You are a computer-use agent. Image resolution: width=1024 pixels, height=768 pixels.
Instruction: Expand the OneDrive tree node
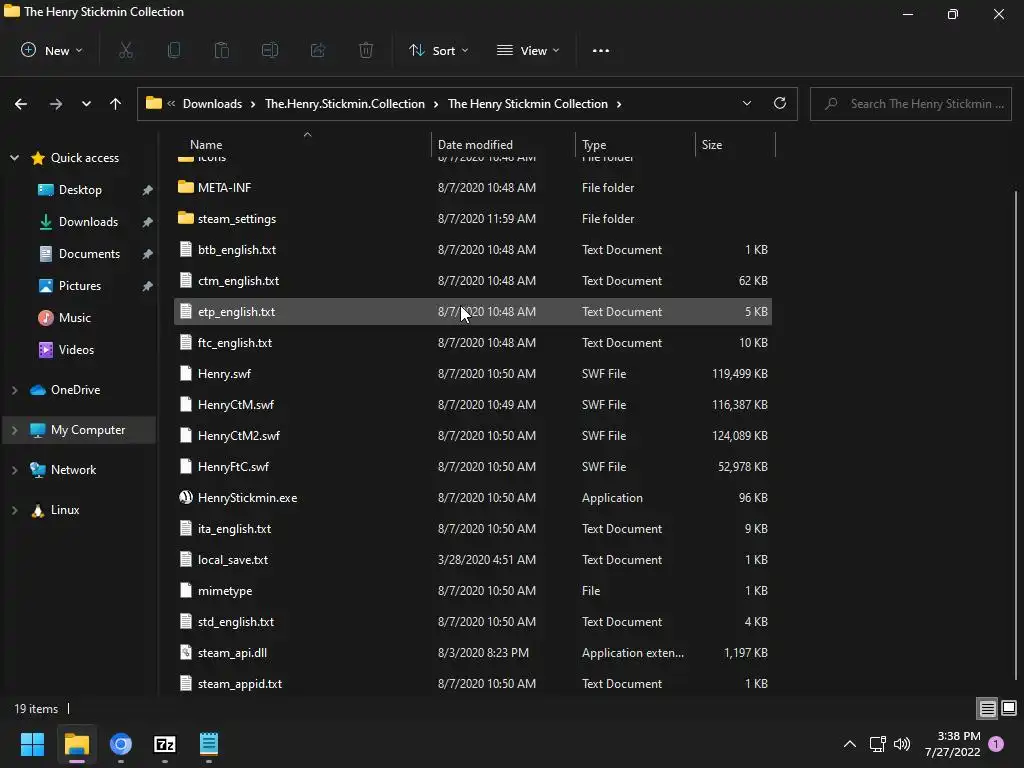[x=14, y=390]
